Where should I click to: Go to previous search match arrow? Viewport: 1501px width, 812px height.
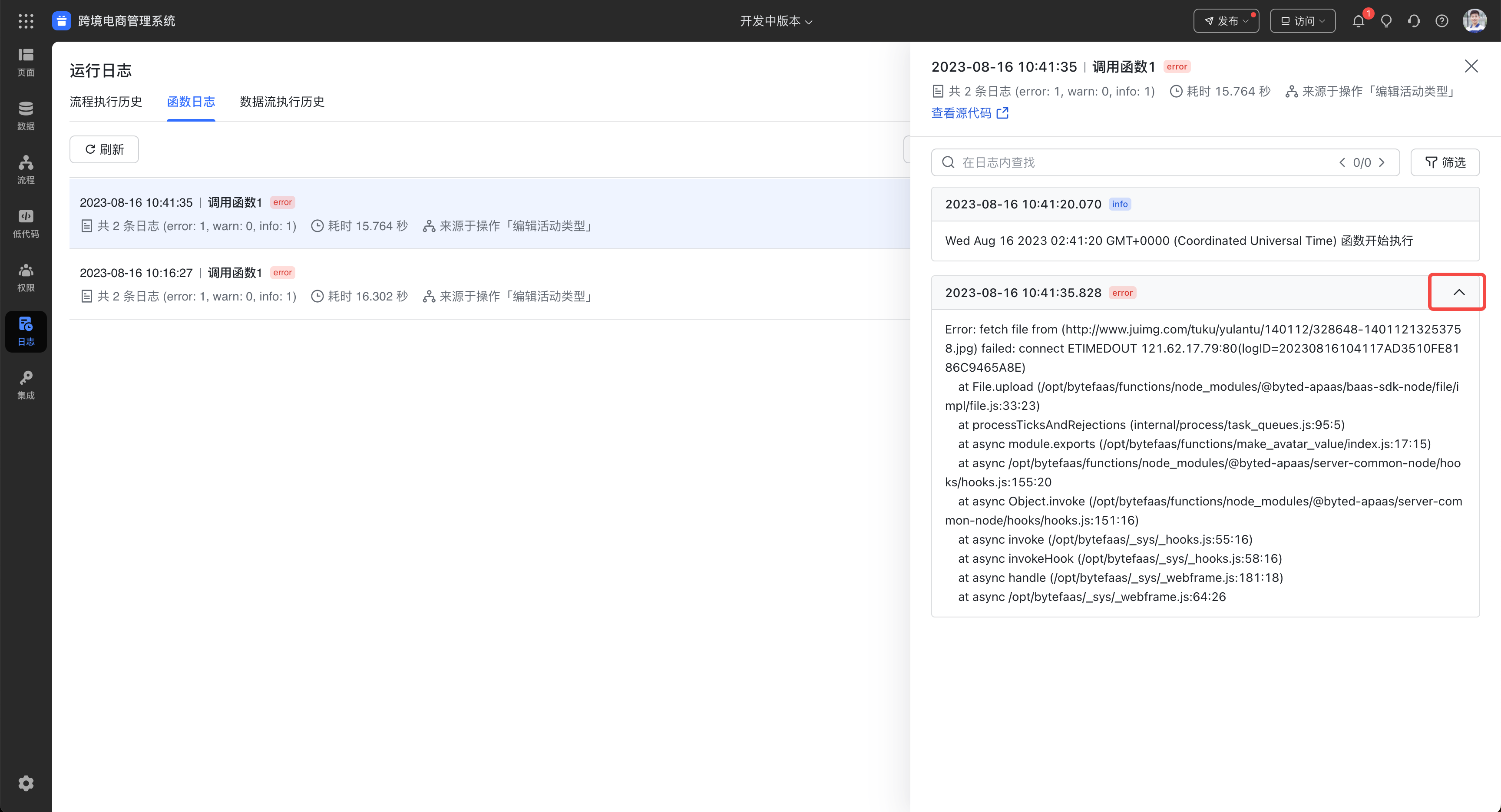(x=1342, y=162)
